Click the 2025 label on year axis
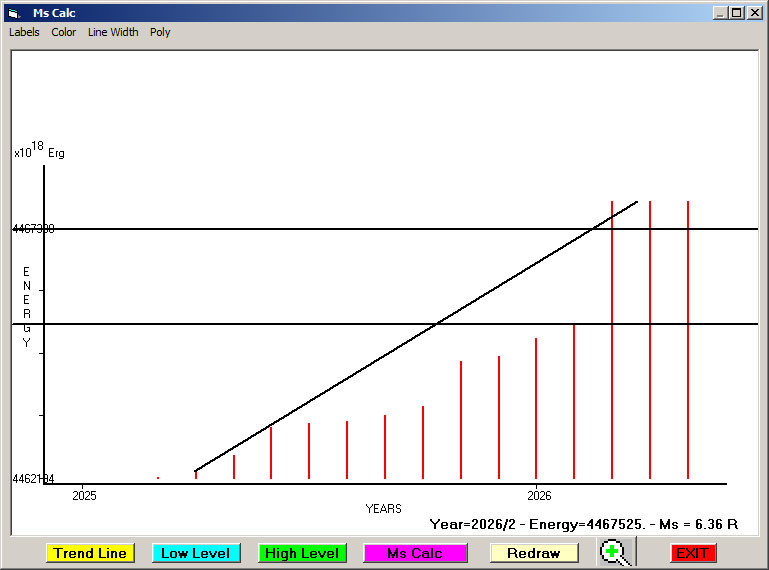The width and height of the screenshot is (769, 570). (x=84, y=495)
